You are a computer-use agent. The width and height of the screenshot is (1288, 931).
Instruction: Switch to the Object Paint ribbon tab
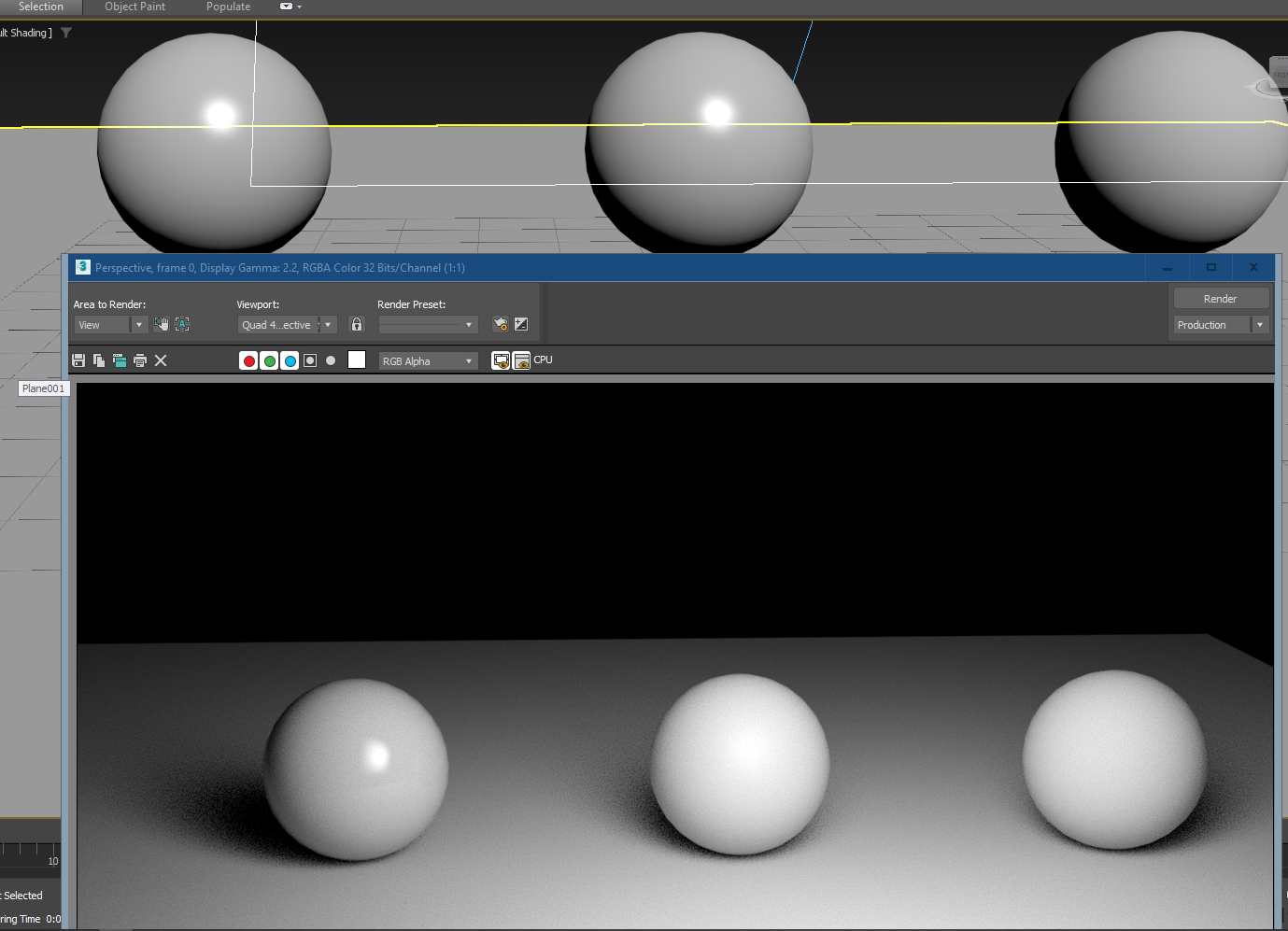(x=134, y=7)
